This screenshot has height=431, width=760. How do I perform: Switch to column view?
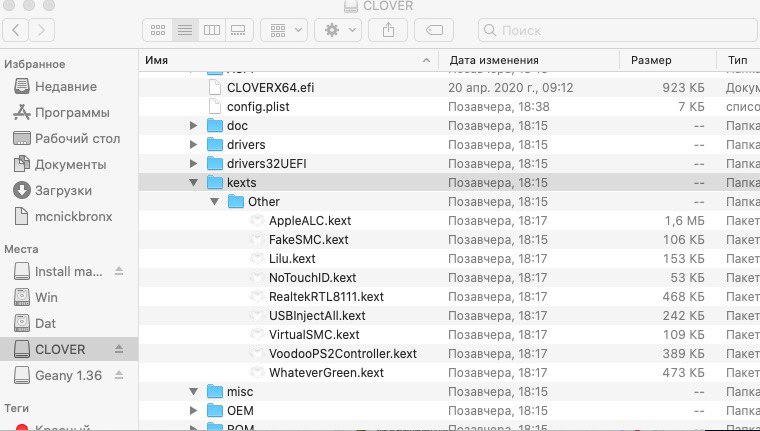point(212,30)
